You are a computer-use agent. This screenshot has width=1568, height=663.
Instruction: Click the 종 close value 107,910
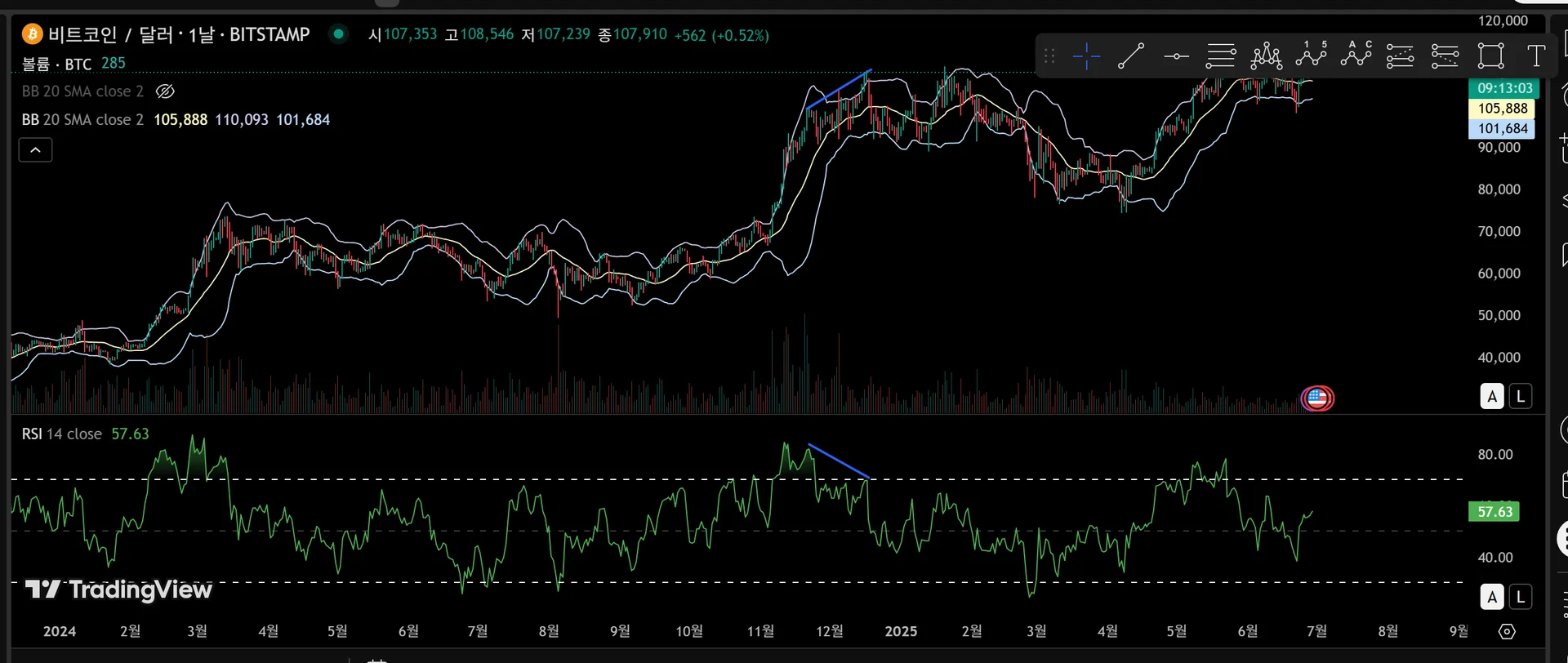point(640,34)
